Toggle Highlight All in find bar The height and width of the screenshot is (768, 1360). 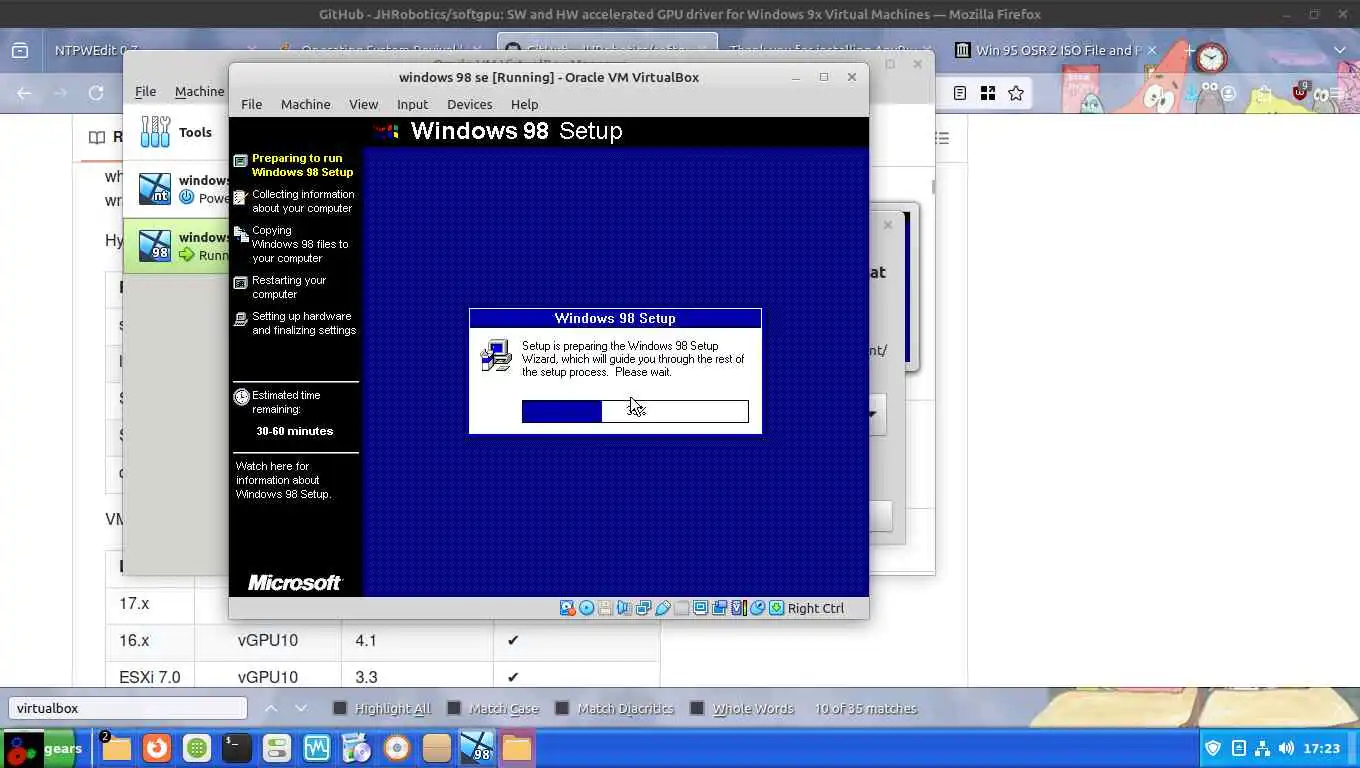[x=381, y=708]
